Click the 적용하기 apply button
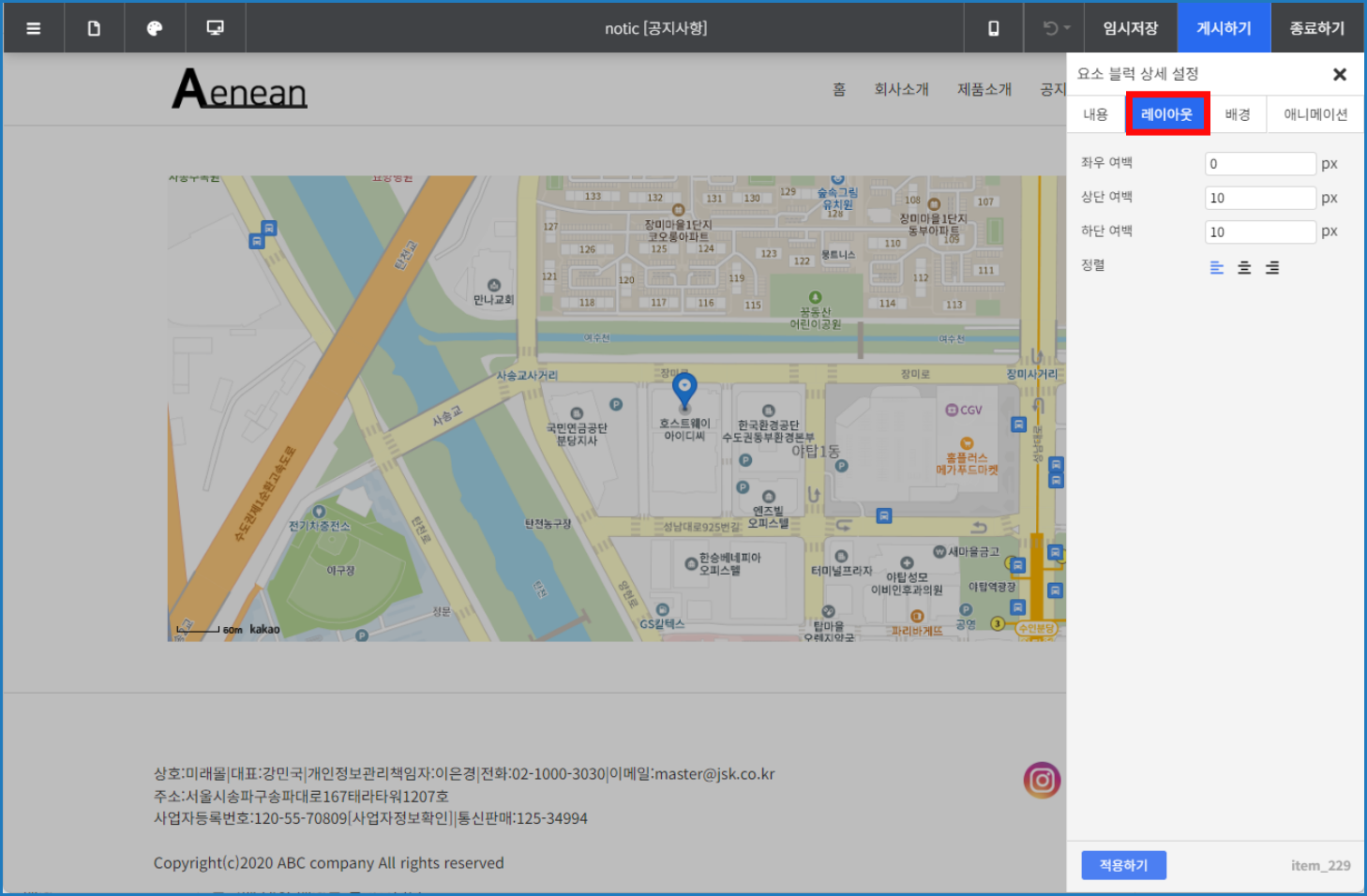 (x=1123, y=865)
